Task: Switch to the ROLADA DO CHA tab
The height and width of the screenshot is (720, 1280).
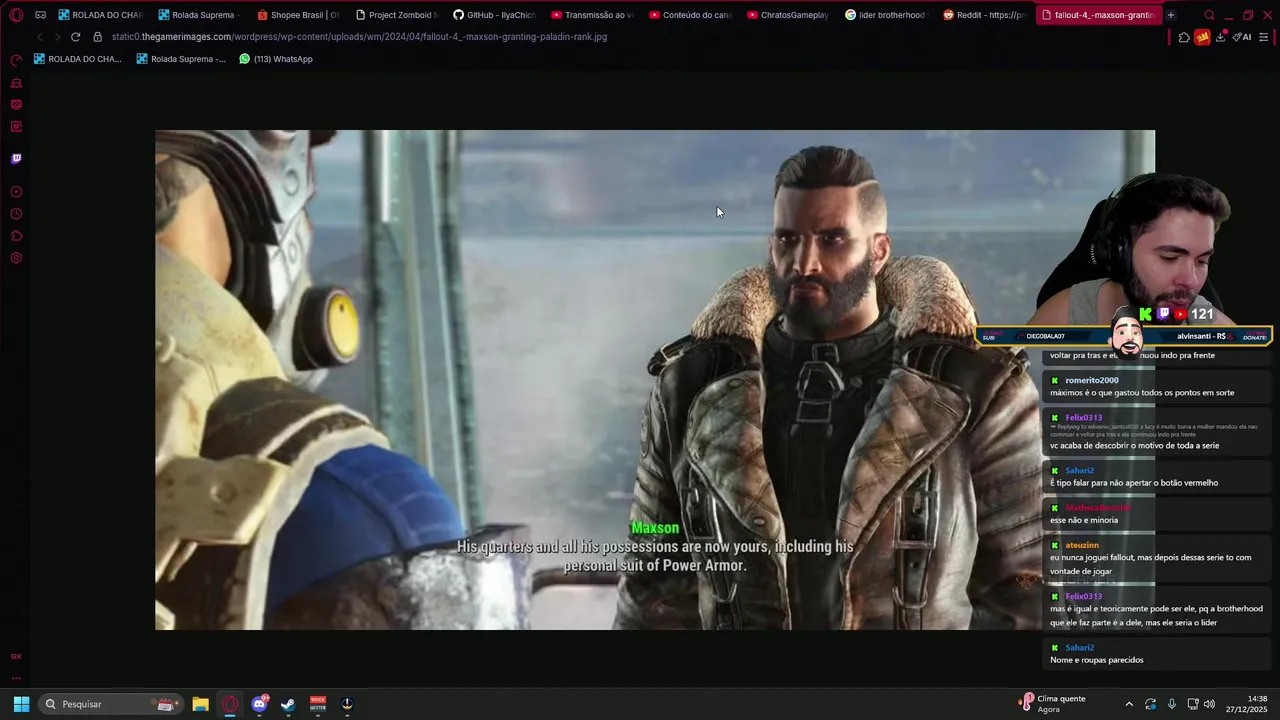Action: click(x=100, y=15)
